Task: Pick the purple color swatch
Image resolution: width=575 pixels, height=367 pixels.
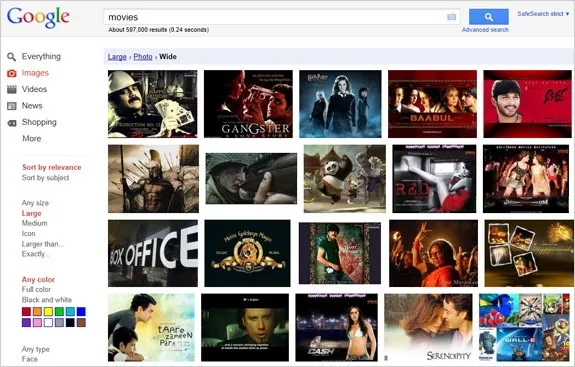Action: (26, 323)
